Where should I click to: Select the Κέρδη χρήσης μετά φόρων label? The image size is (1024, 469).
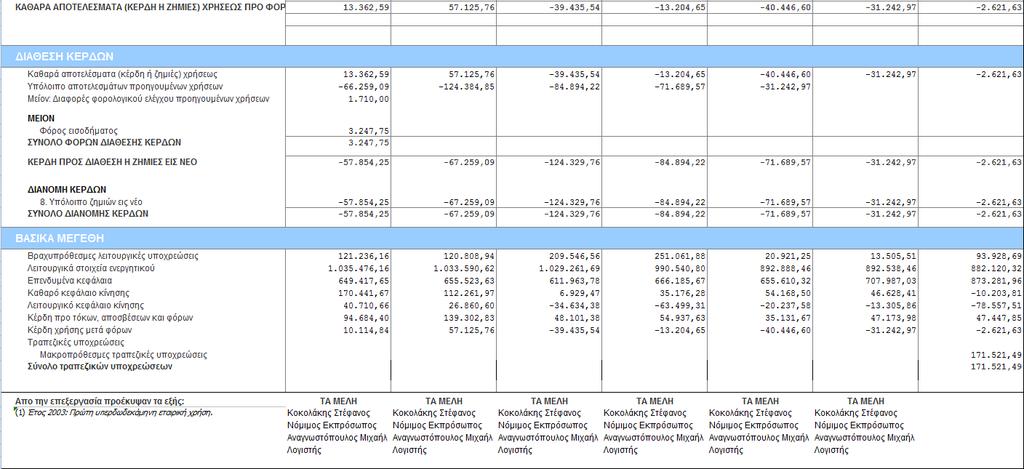(x=82, y=330)
